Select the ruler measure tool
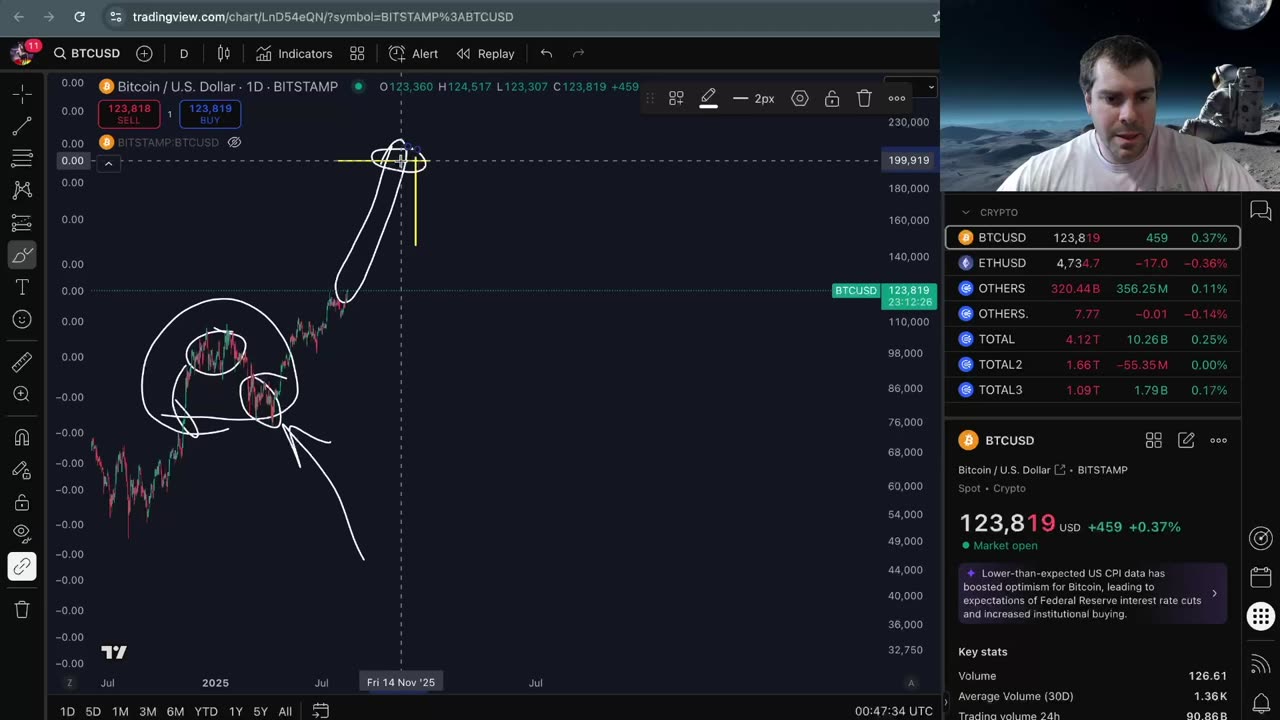The image size is (1280, 720). click(22, 362)
